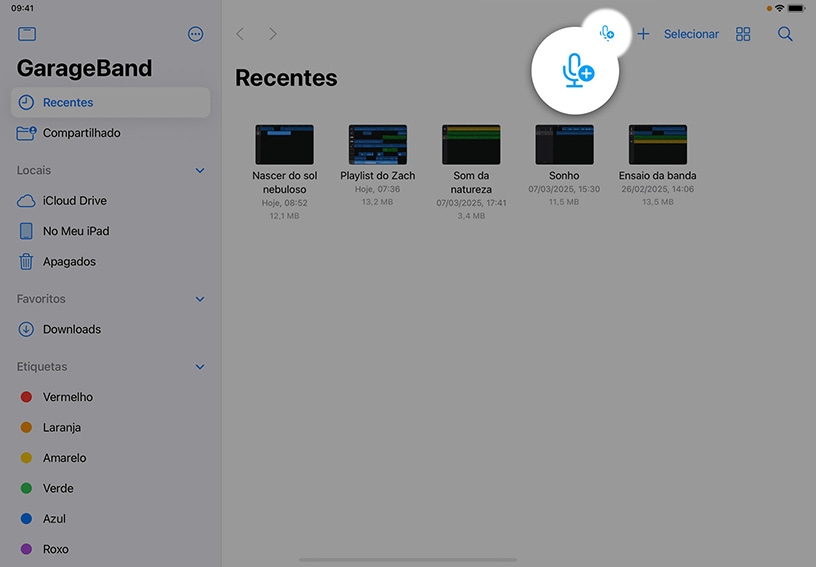Click the shared folder icon beside Compartilhado

click(26, 133)
